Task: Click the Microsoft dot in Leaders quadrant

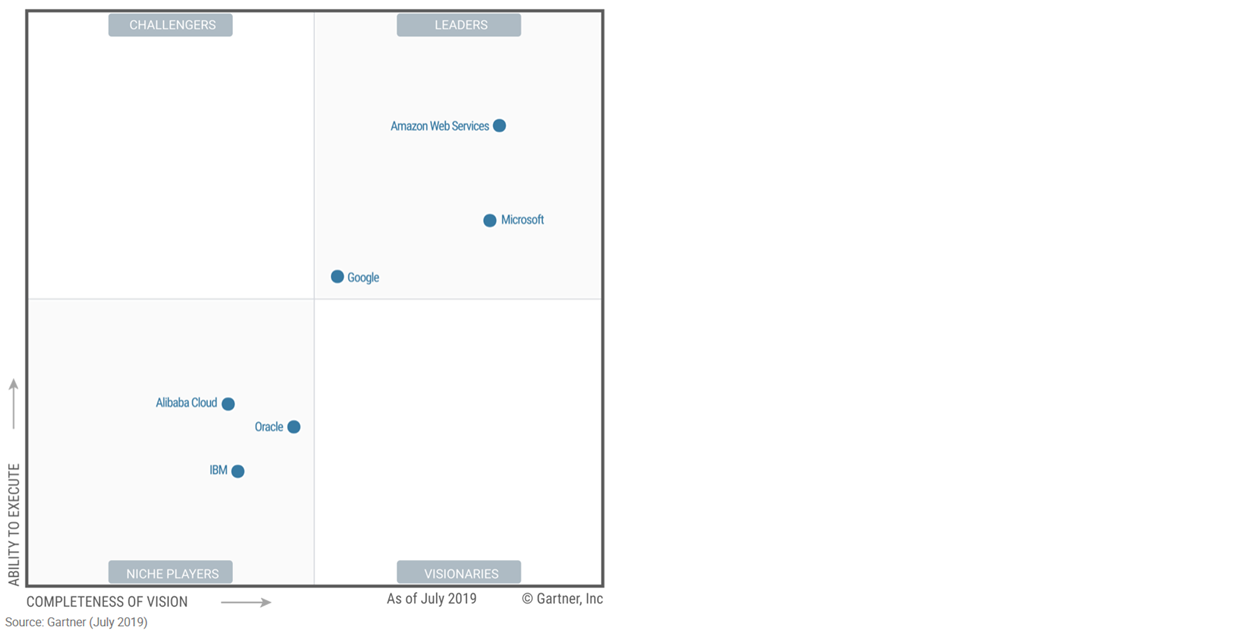Action: (x=490, y=221)
